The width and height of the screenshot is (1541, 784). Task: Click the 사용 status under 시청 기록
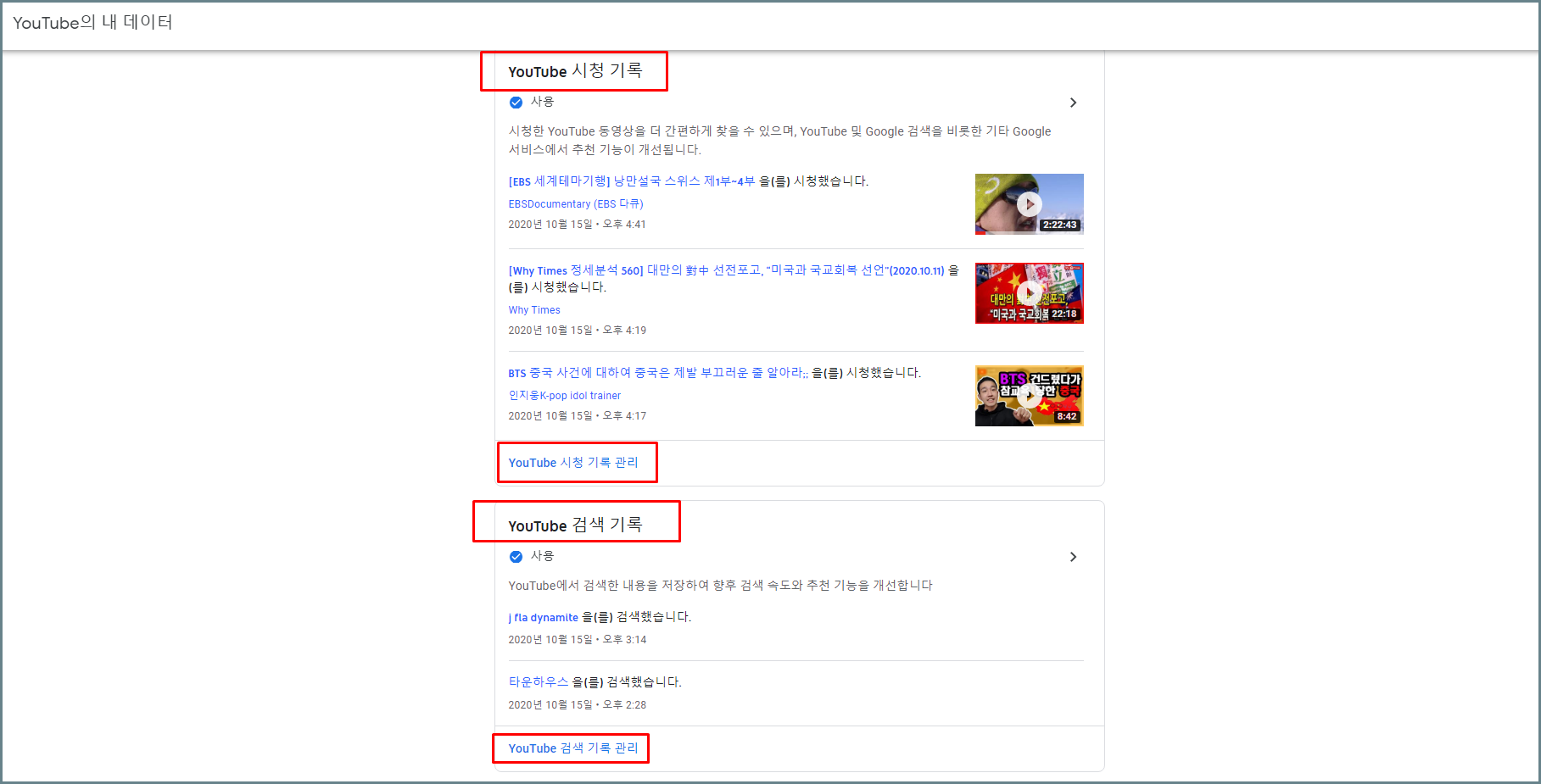click(542, 102)
